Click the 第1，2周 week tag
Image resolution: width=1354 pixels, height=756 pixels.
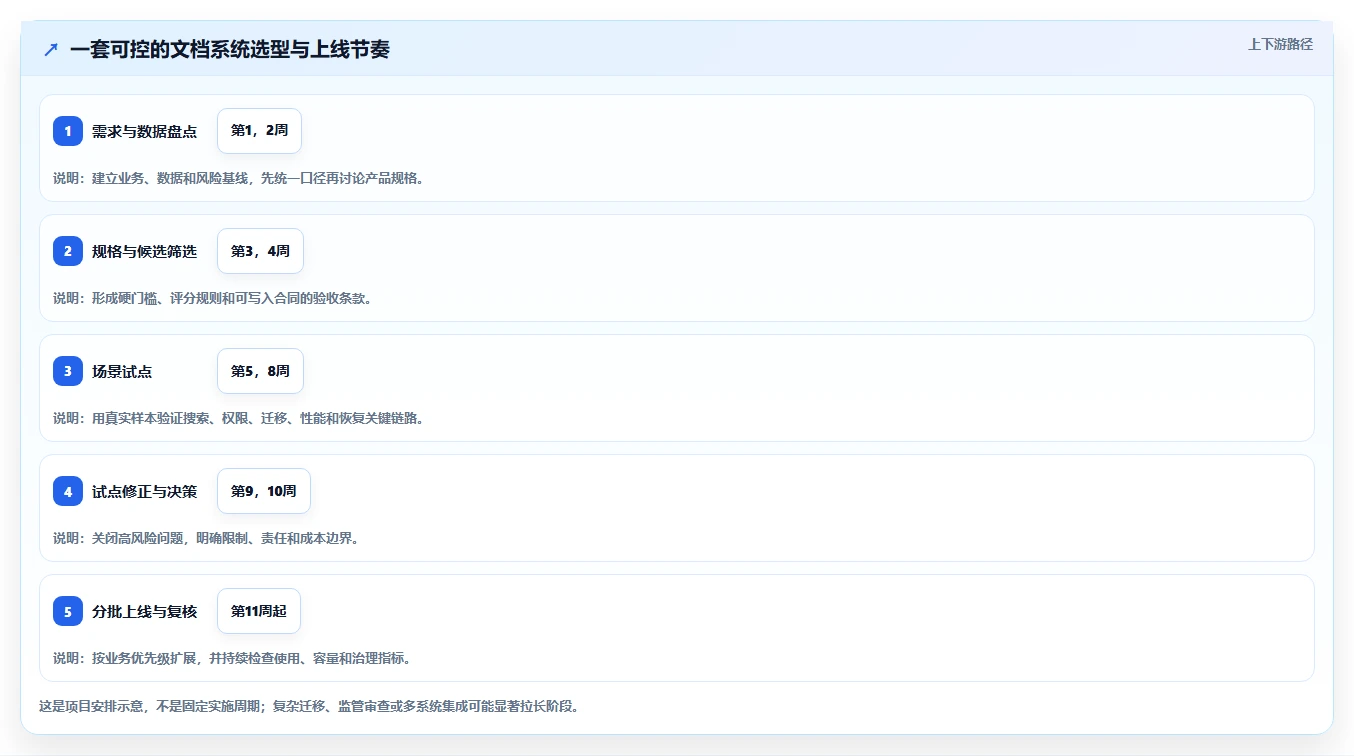tap(259, 131)
